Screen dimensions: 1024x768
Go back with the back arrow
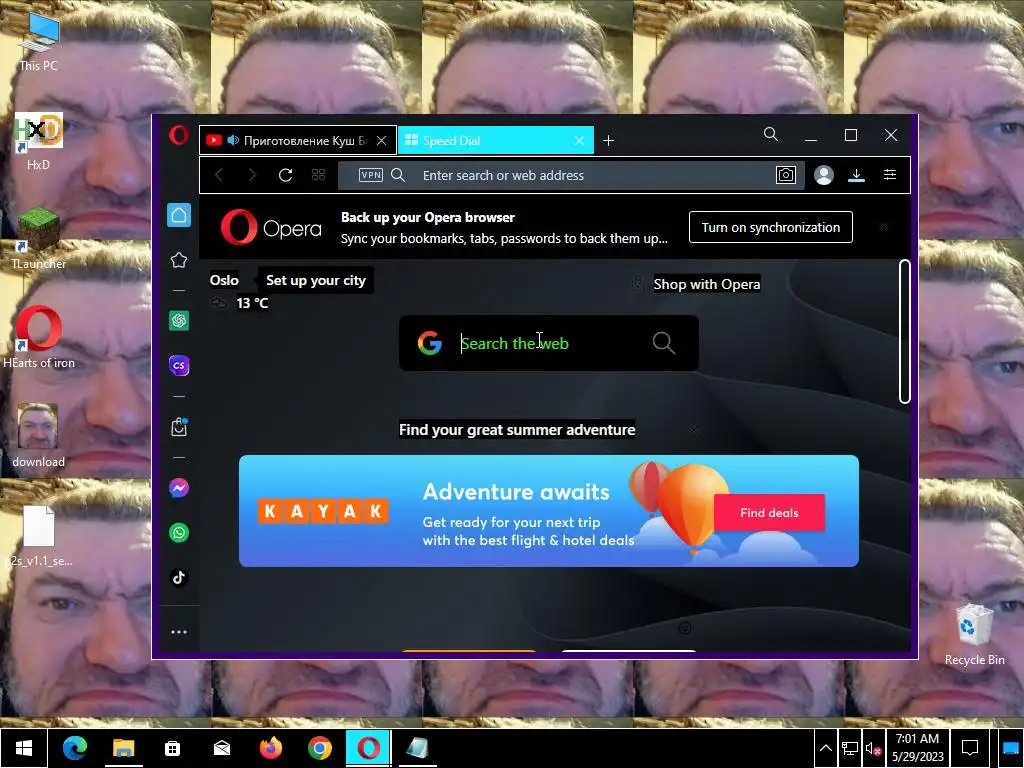[x=219, y=175]
